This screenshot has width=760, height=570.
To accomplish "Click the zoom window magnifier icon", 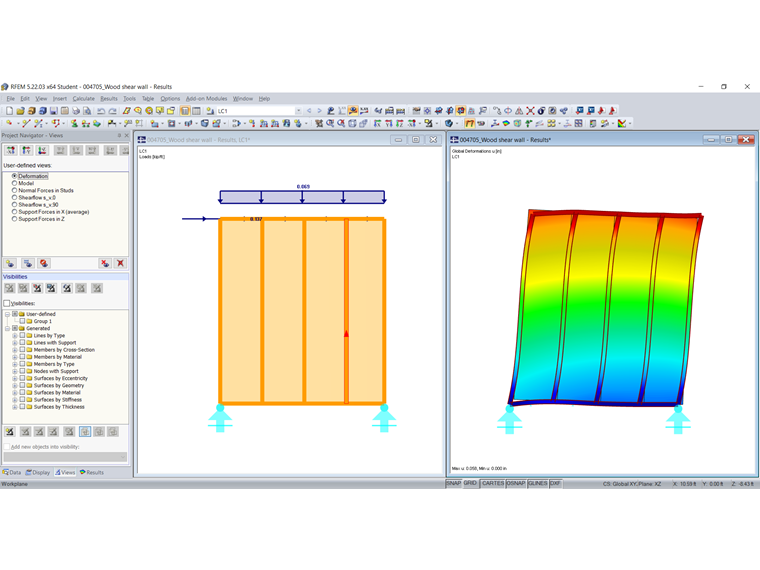I will pyautogui.click(x=330, y=124).
